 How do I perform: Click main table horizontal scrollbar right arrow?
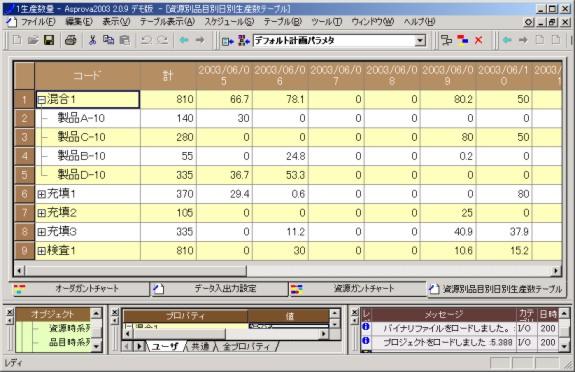556,271
